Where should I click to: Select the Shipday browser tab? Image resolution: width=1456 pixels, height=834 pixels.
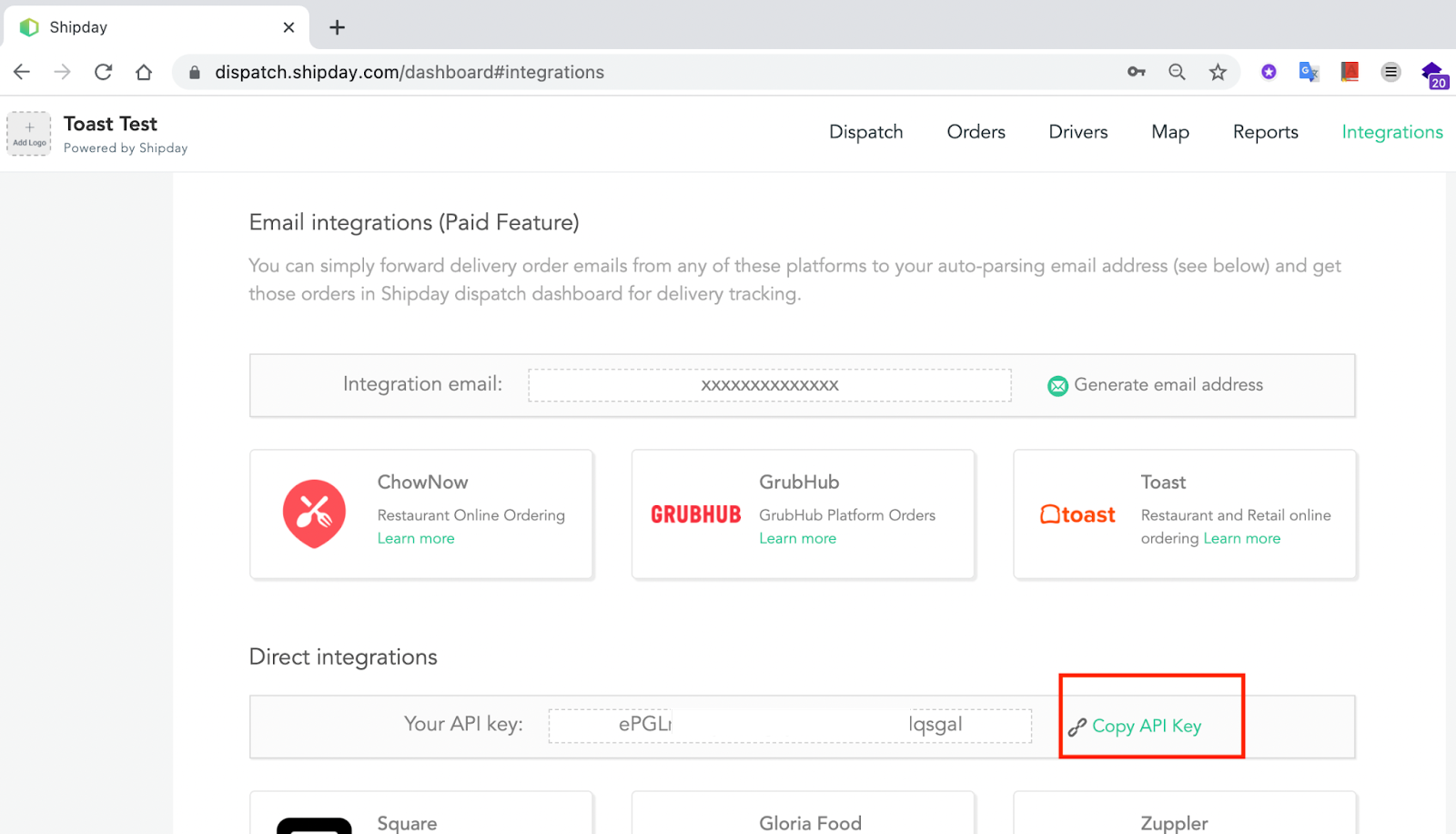coord(157,27)
